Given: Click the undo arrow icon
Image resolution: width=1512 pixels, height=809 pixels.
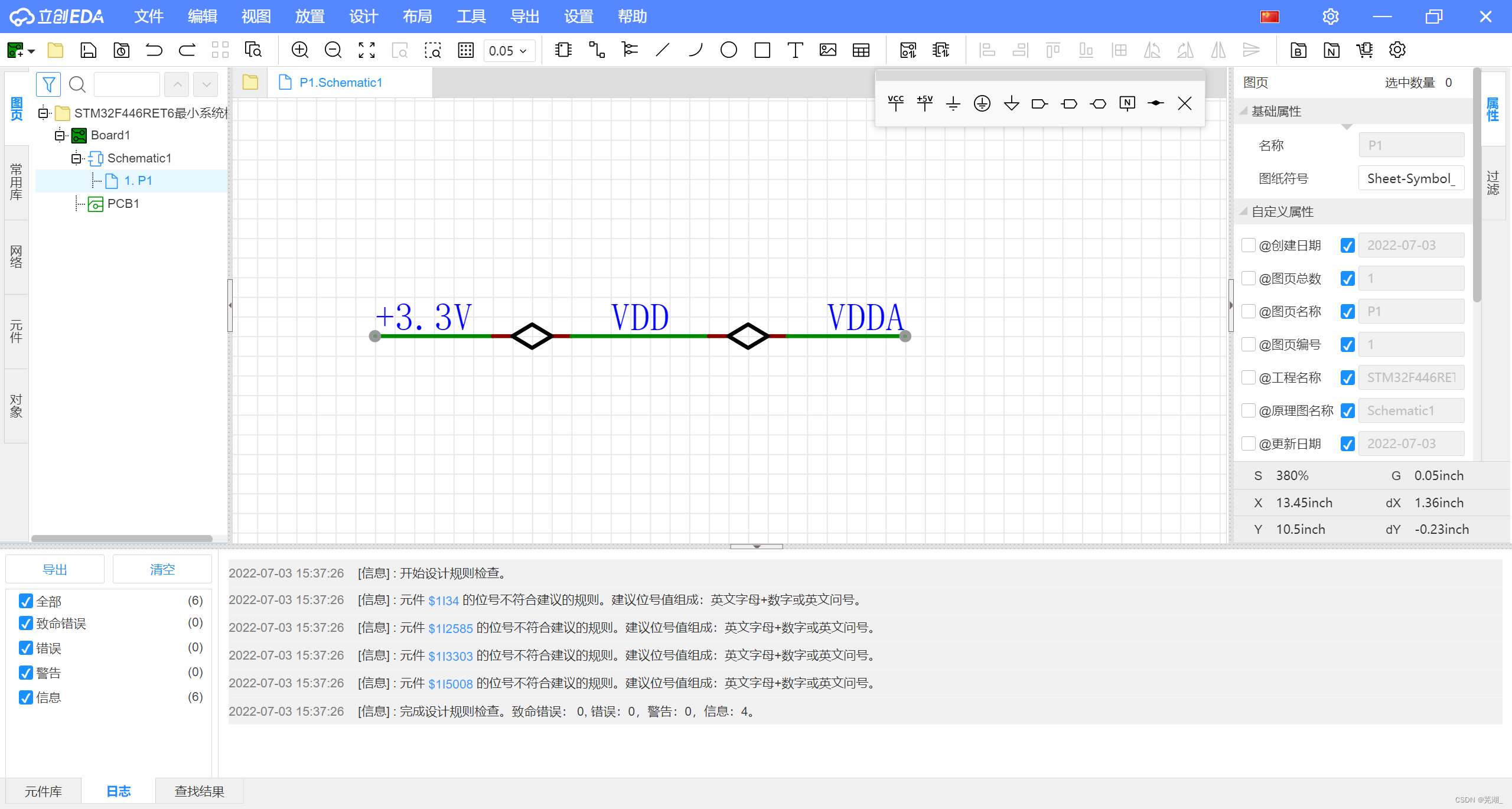Looking at the screenshot, I should 154,50.
